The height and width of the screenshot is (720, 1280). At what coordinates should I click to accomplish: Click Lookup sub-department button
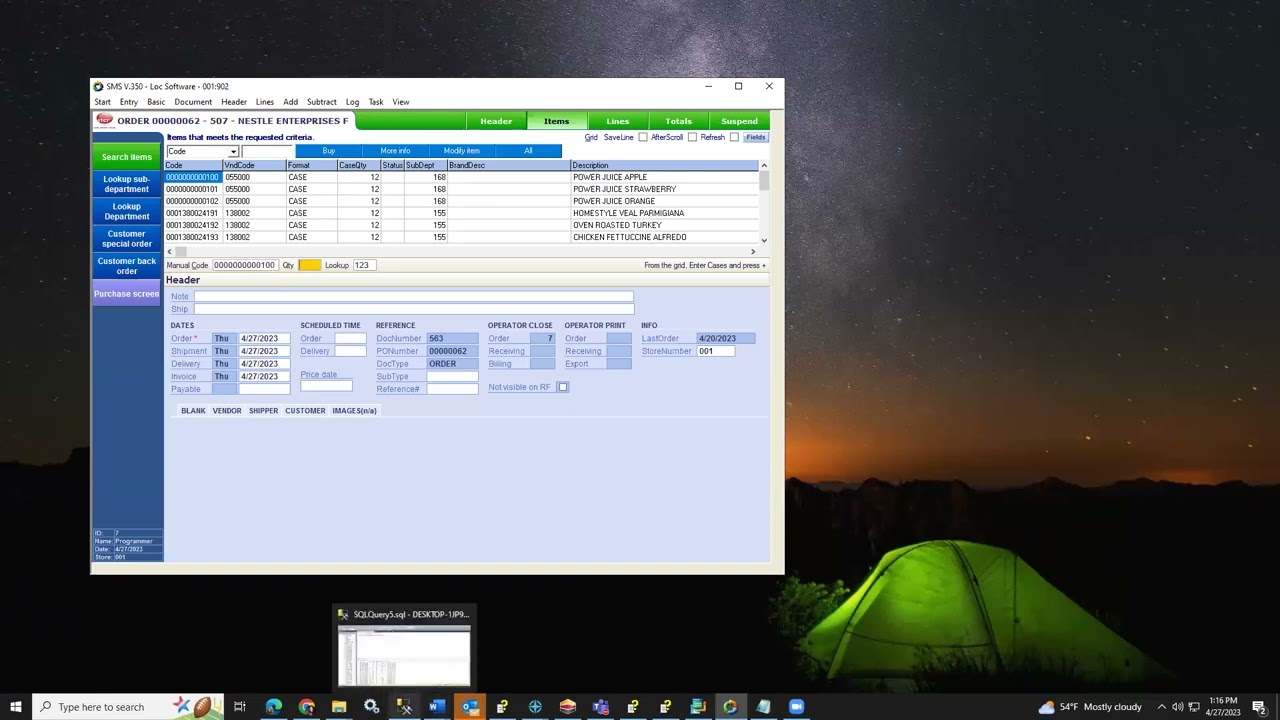click(x=127, y=184)
